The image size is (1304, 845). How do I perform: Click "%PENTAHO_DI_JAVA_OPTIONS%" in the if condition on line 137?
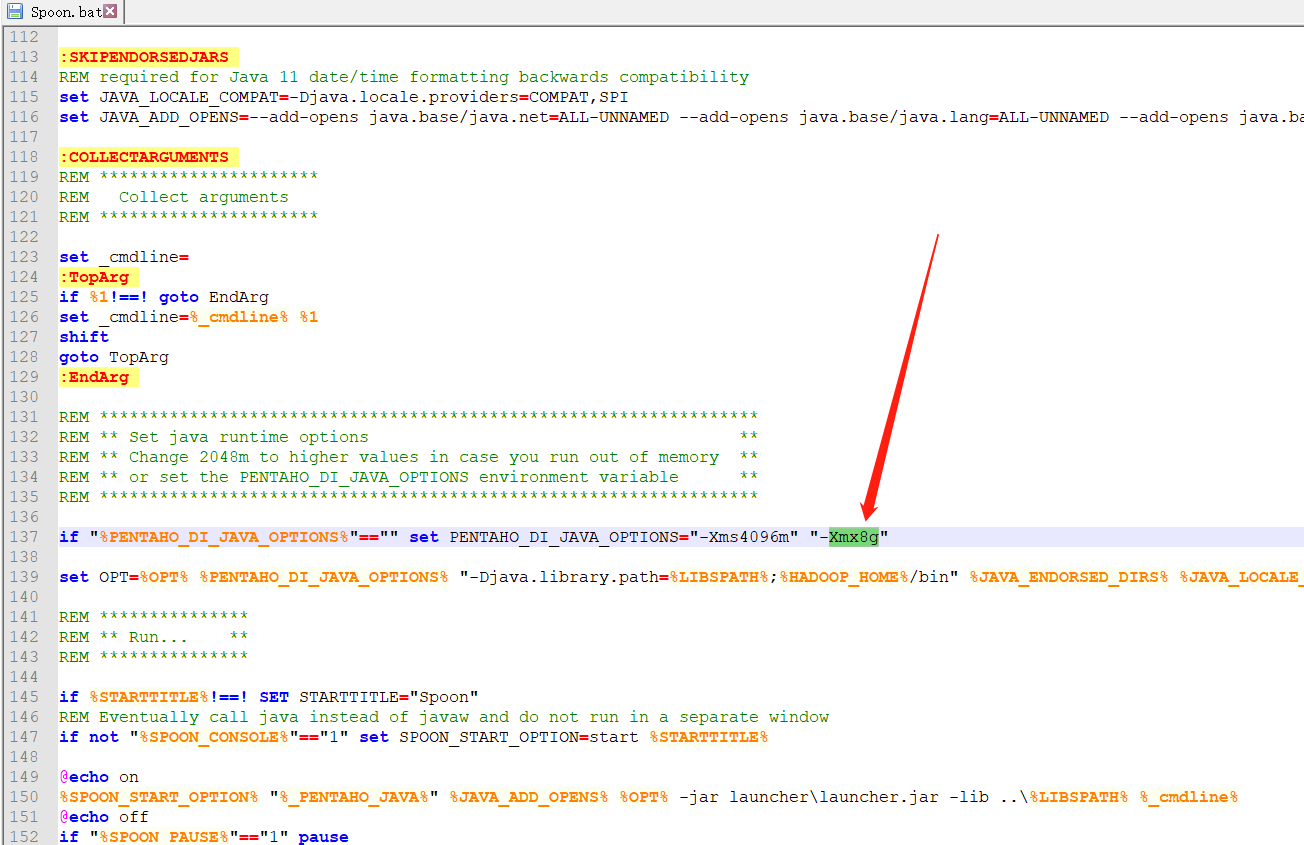pos(223,537)
